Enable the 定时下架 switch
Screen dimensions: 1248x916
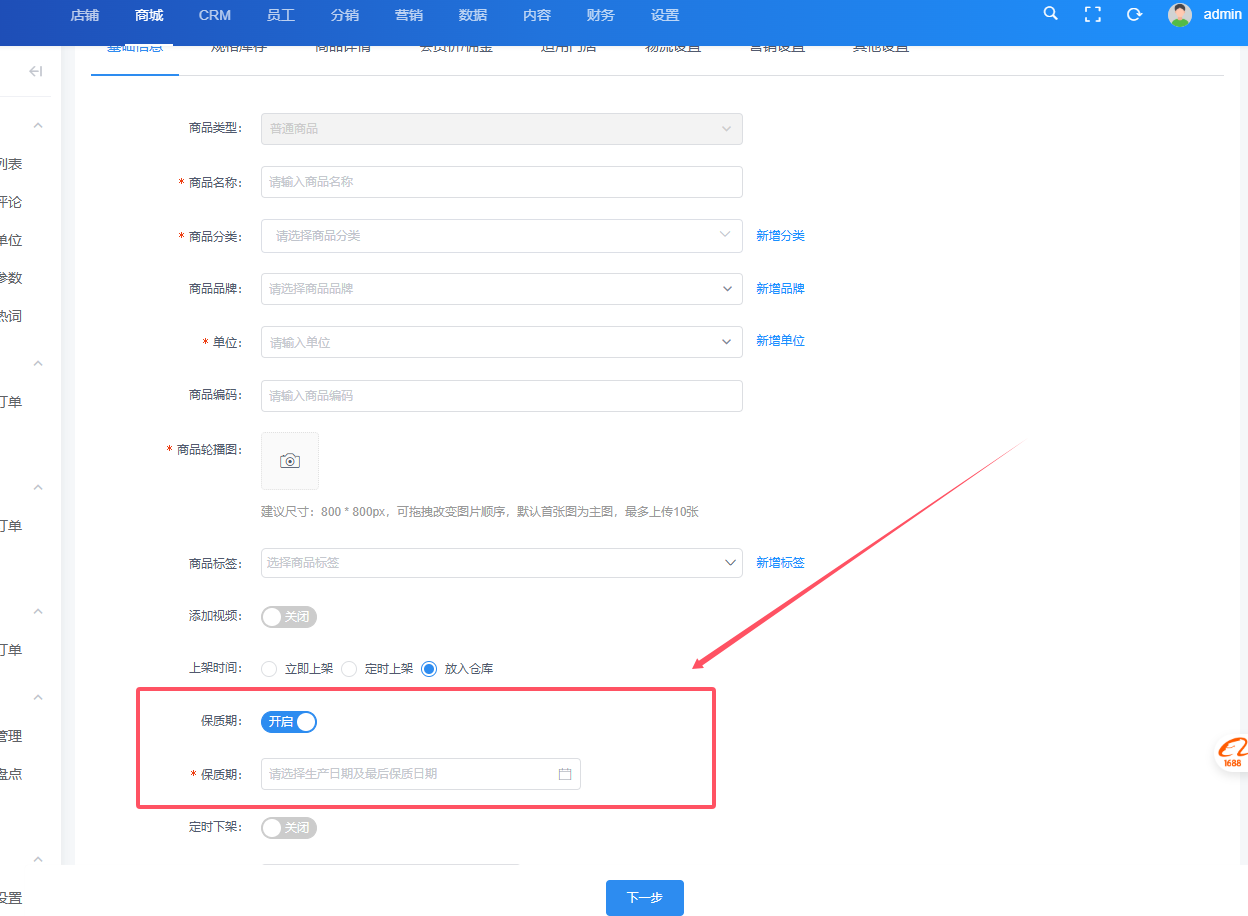289,828
